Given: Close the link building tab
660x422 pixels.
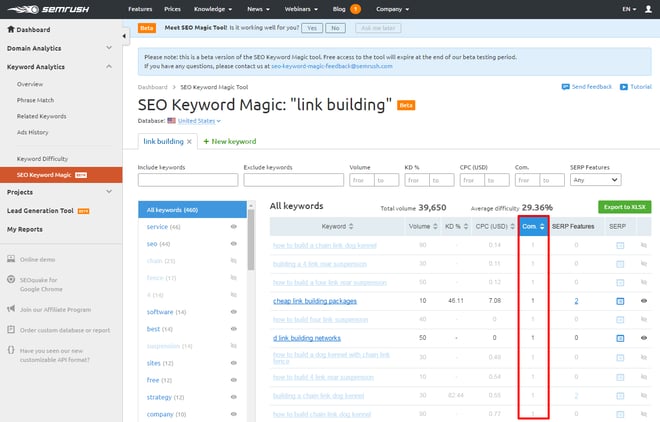Looking at the screenshot, I should (x=189, y=142).
